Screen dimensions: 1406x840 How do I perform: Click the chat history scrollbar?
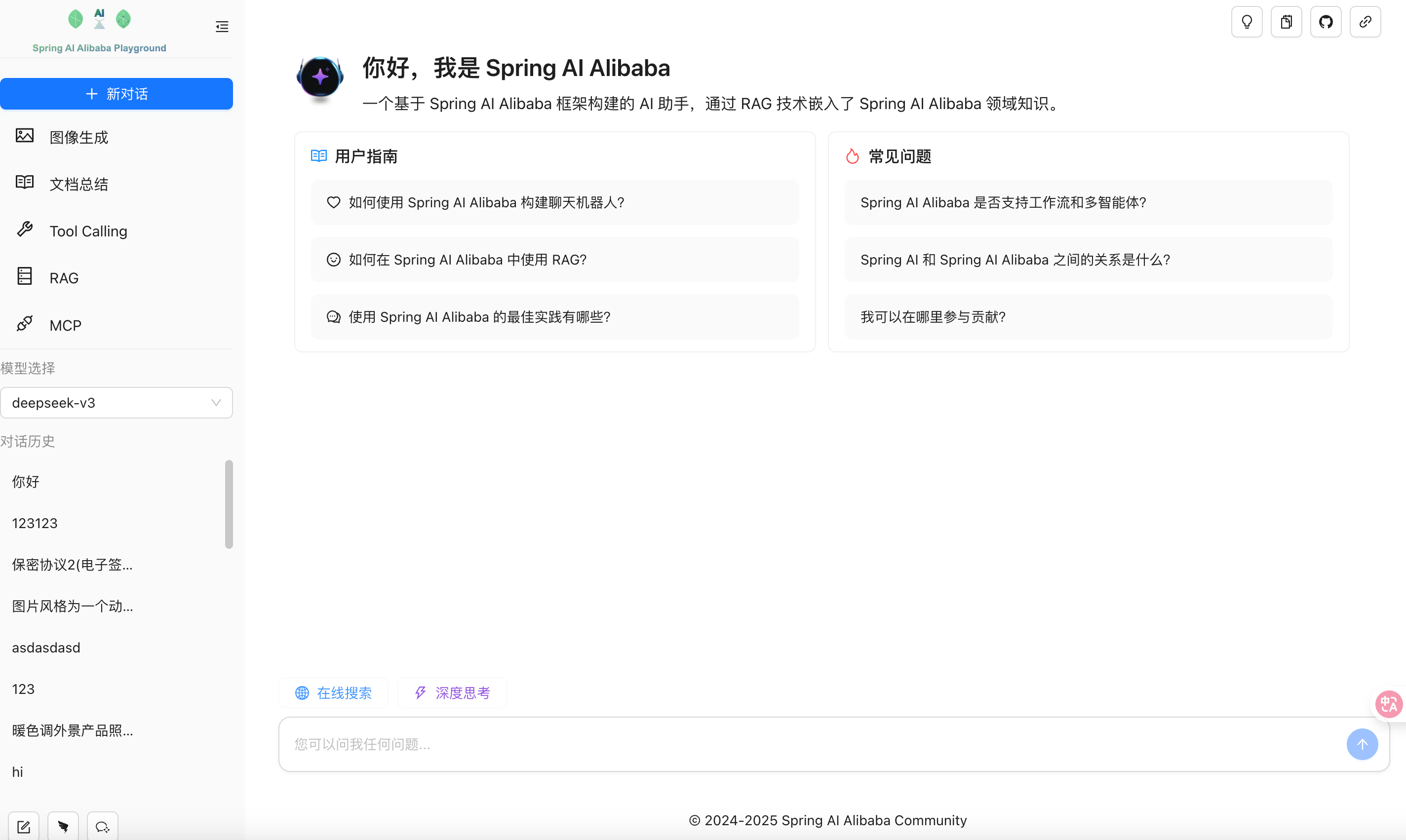pos(230,504)
